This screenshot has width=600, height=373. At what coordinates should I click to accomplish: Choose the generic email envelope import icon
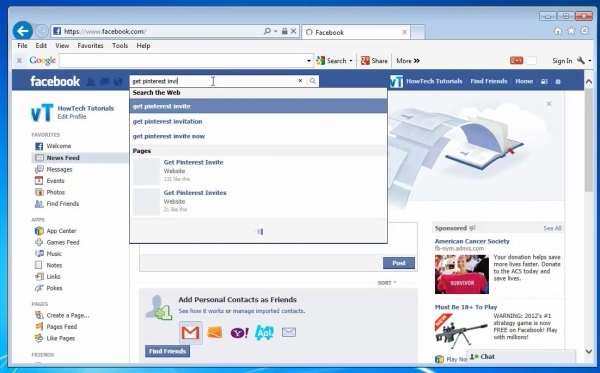click(289, 332)
